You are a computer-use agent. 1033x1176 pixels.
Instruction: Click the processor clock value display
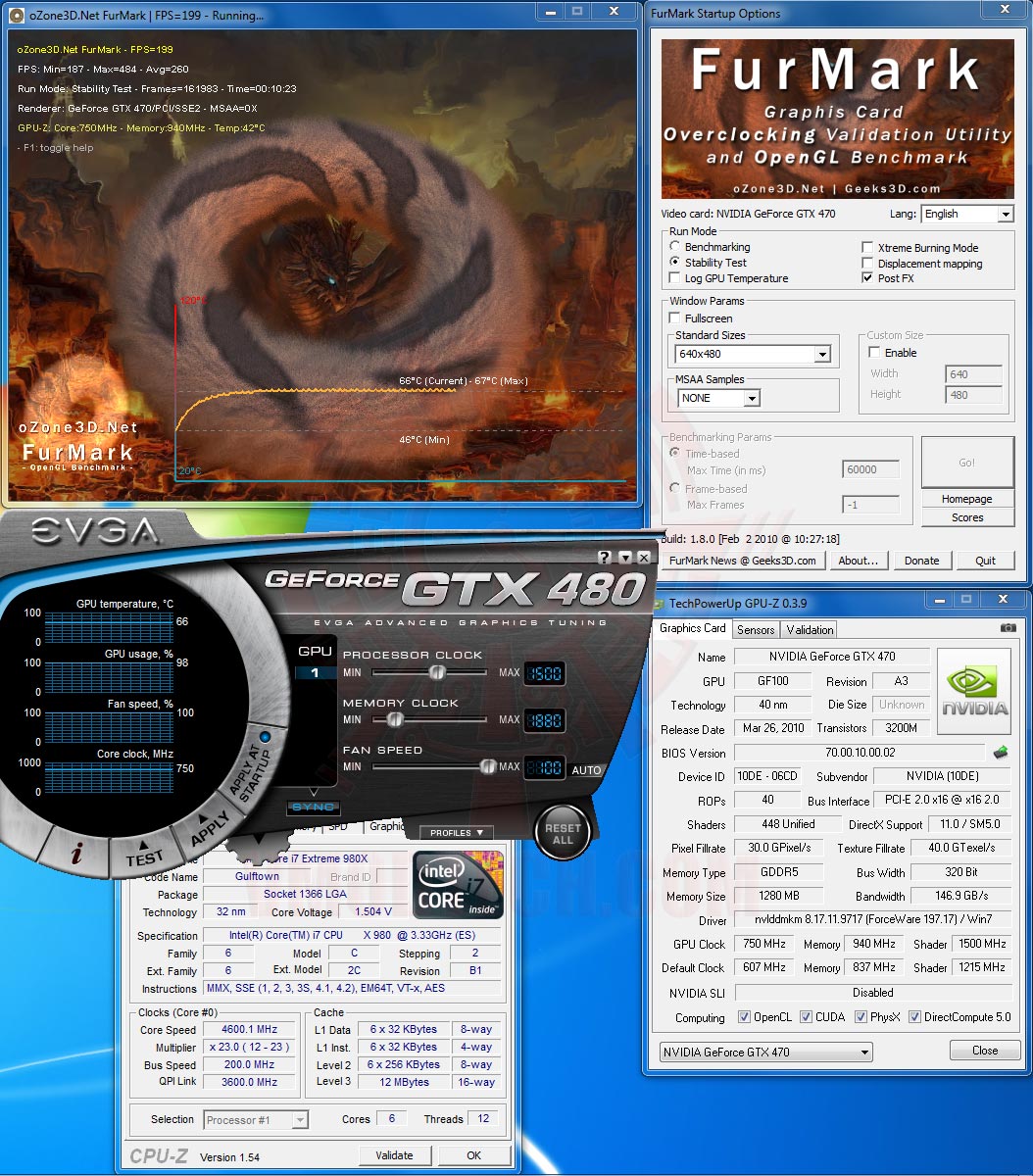point(544,673)
